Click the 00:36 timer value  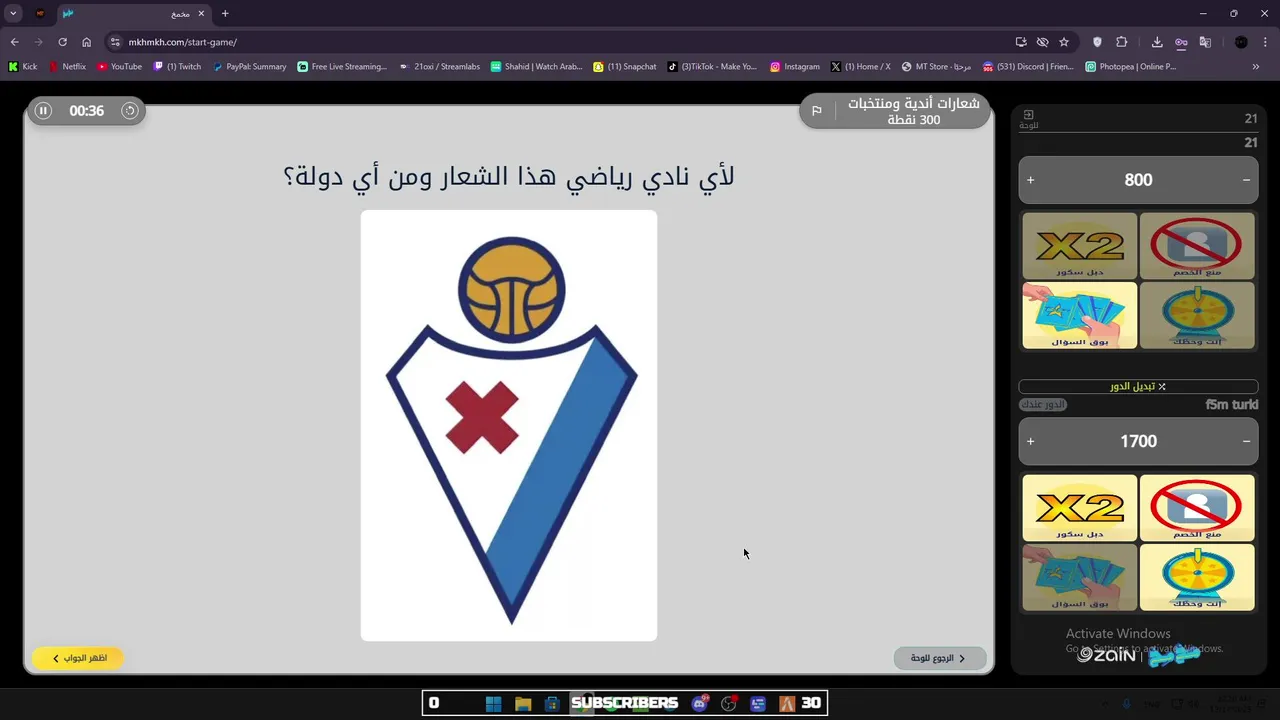pos(86,111)
